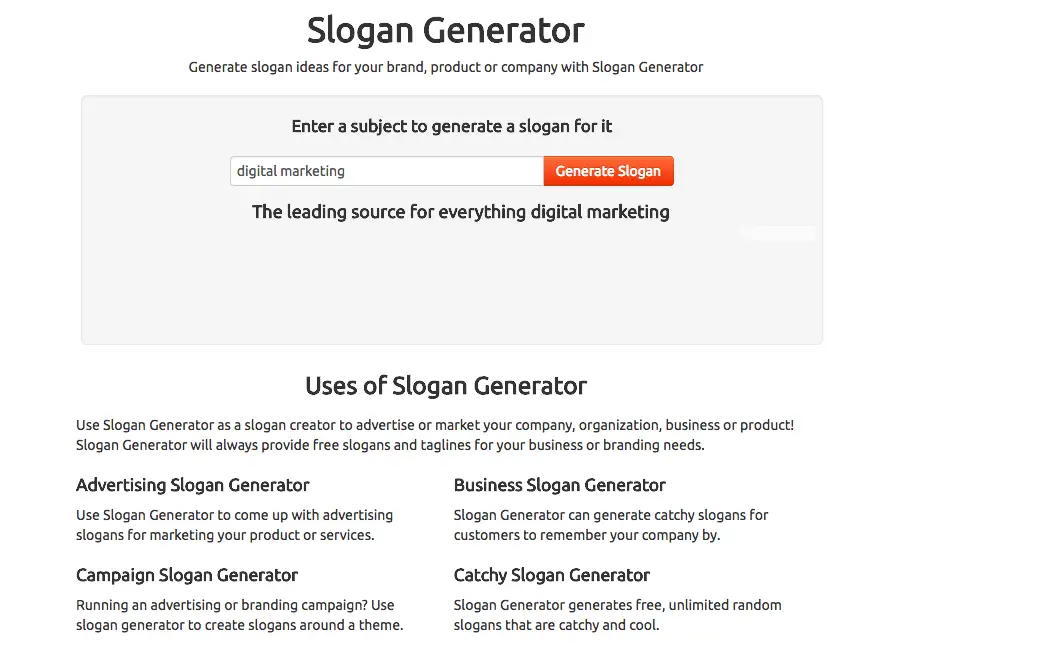Click the orange Generate Slogan button
This screenshot has width=1043, height=649.
coord(608,171)
